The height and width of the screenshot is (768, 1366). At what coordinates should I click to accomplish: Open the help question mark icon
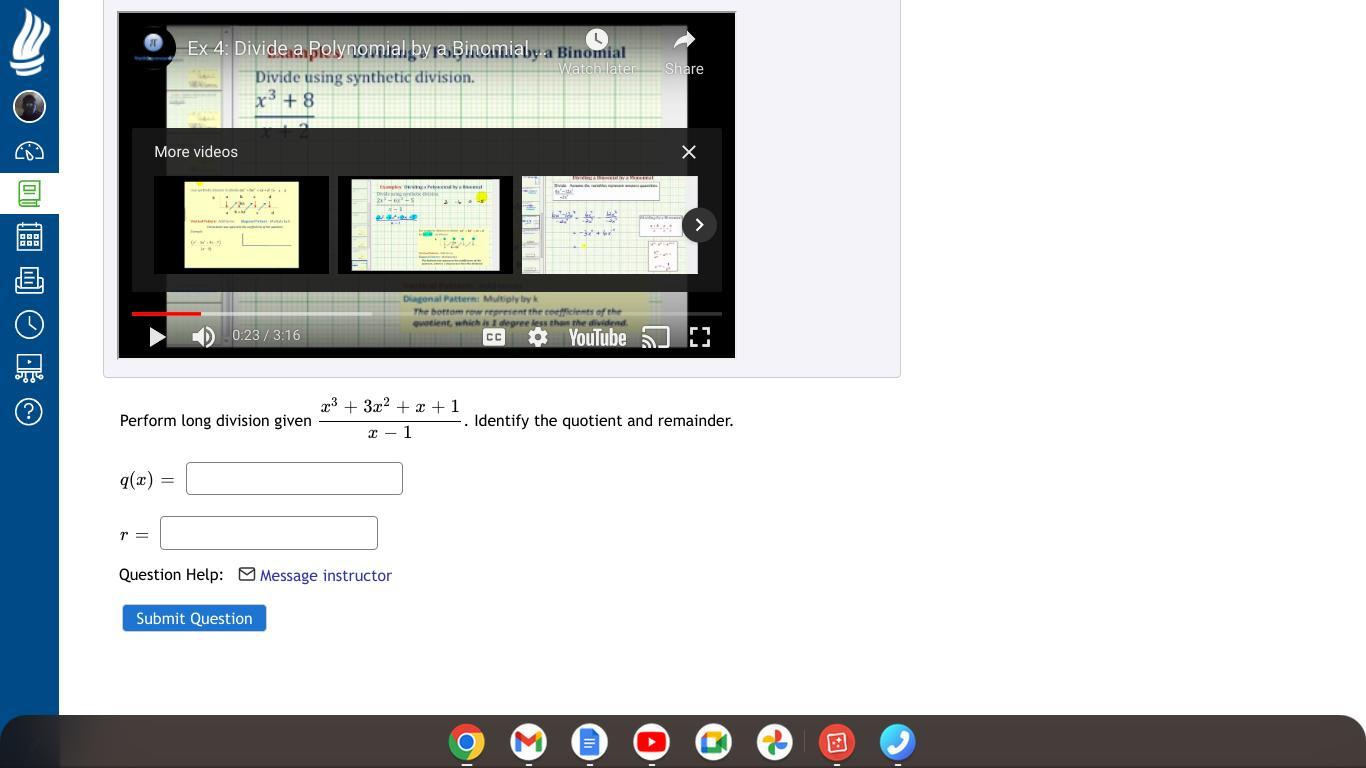[29, 411]
